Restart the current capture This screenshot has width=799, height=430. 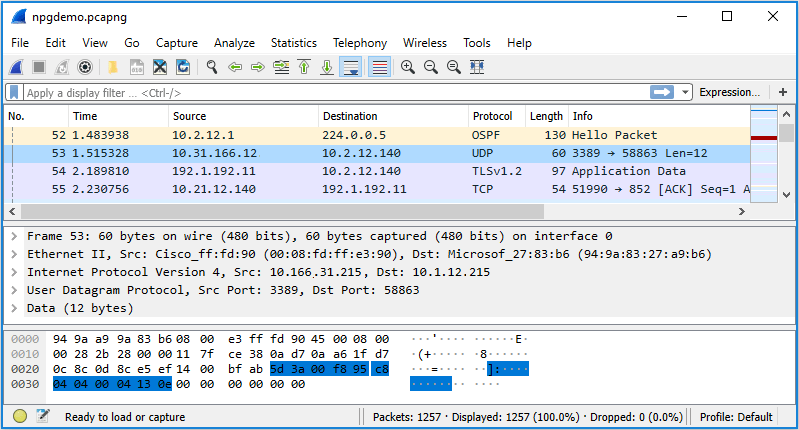(62, 67)
